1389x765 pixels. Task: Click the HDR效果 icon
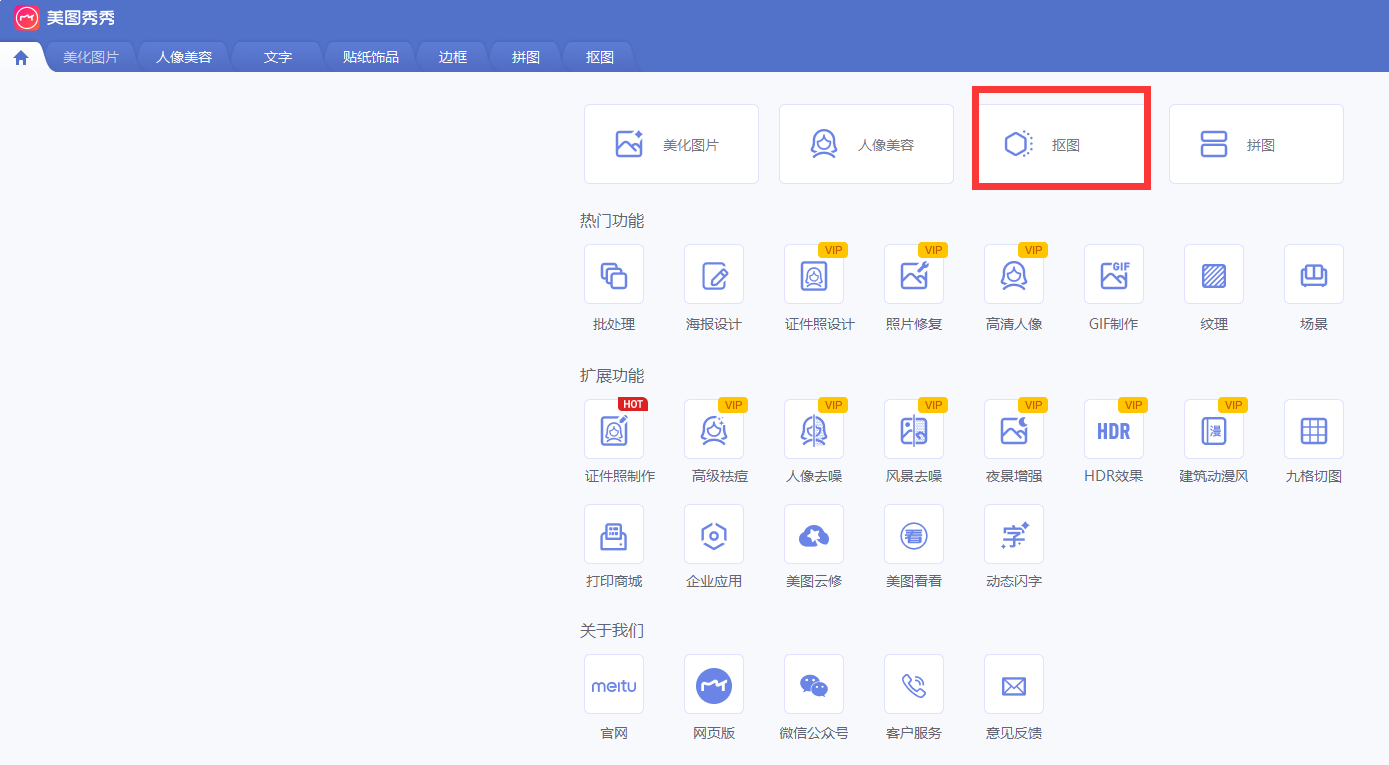1113,430
